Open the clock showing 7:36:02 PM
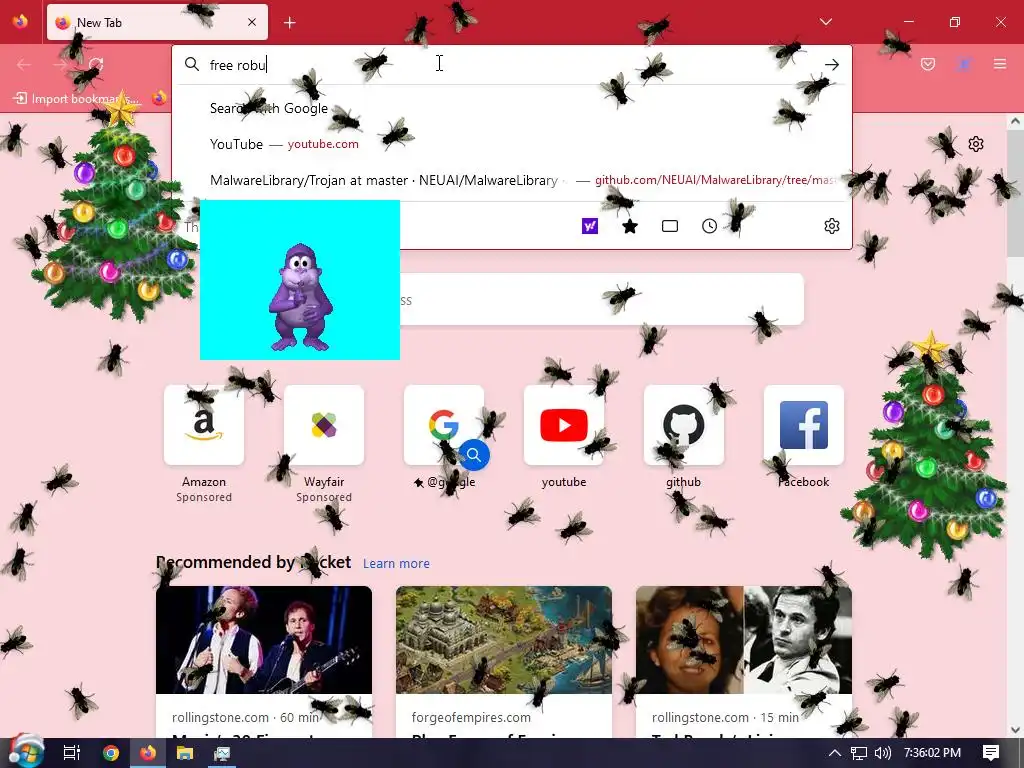Screen dimensions: 1024x768 (933, 753)
